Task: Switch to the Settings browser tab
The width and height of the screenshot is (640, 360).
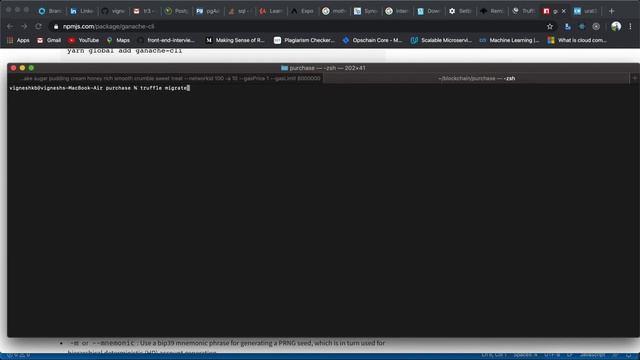Action: [x=460, y=11]
